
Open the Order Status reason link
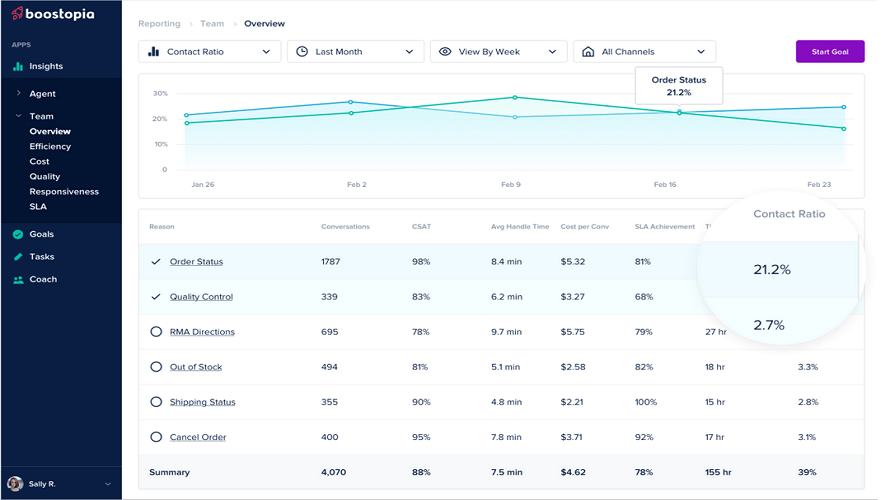point(196,262)
